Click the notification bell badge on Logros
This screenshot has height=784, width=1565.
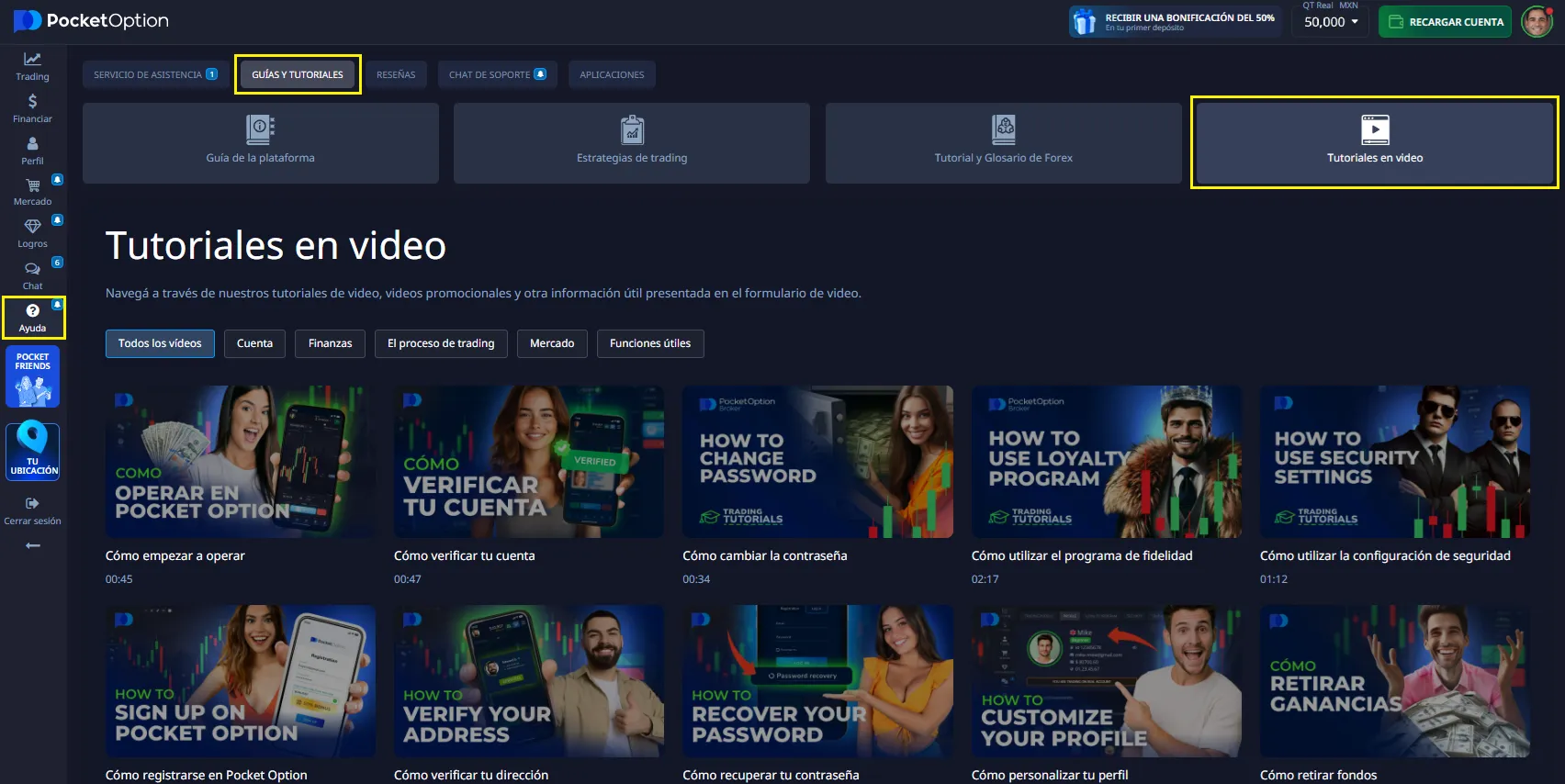point(57,220)
